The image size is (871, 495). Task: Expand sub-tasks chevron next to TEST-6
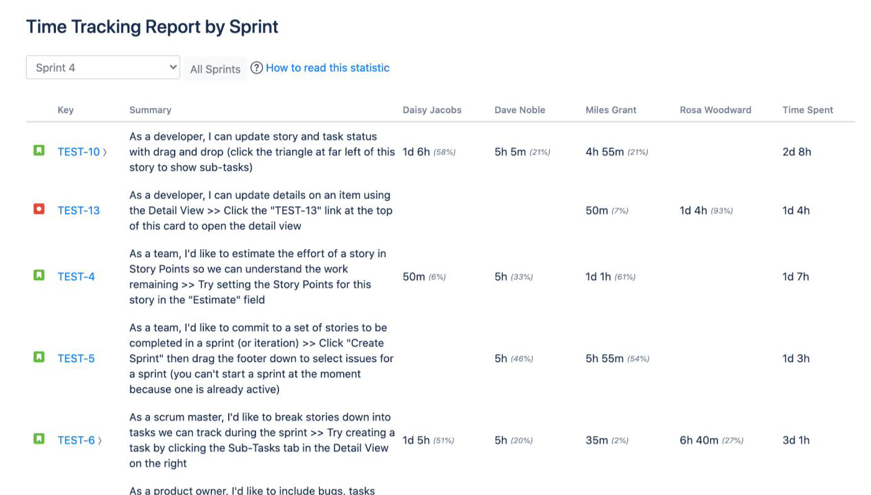pyautogui.click(x=100, y=441)
